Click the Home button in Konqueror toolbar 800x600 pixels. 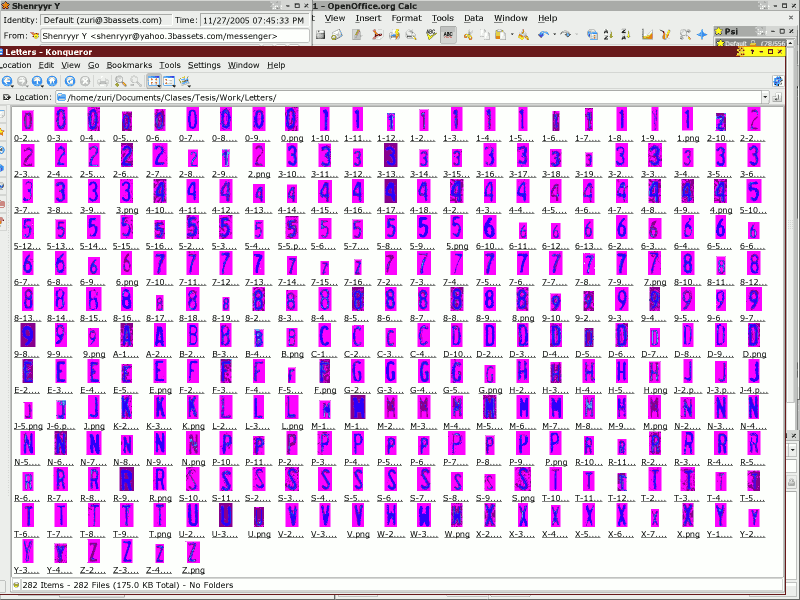(52, 81)
